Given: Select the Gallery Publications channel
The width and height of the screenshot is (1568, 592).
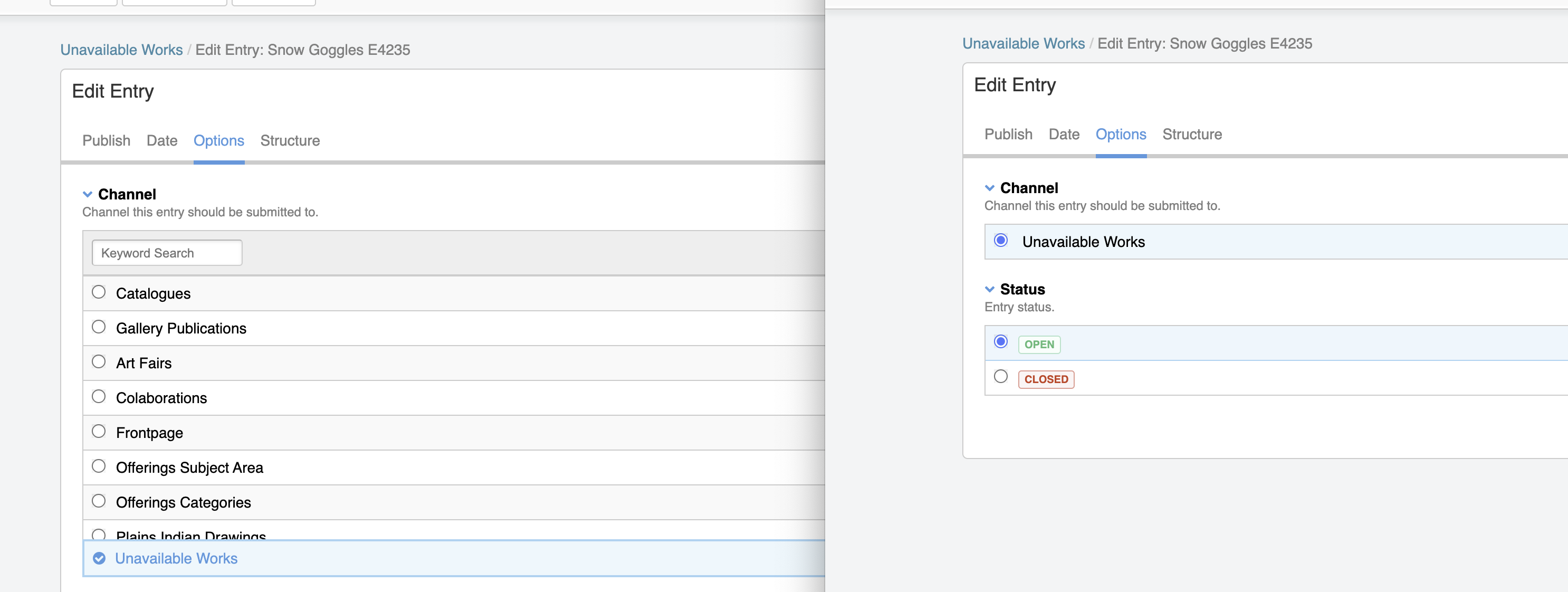Looking at the screenshot, I should [99, 326].
